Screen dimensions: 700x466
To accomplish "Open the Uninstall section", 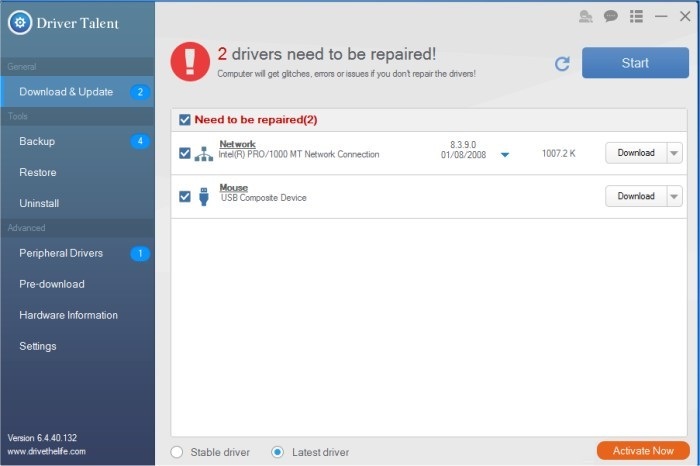I will click(x=77, y=203).
